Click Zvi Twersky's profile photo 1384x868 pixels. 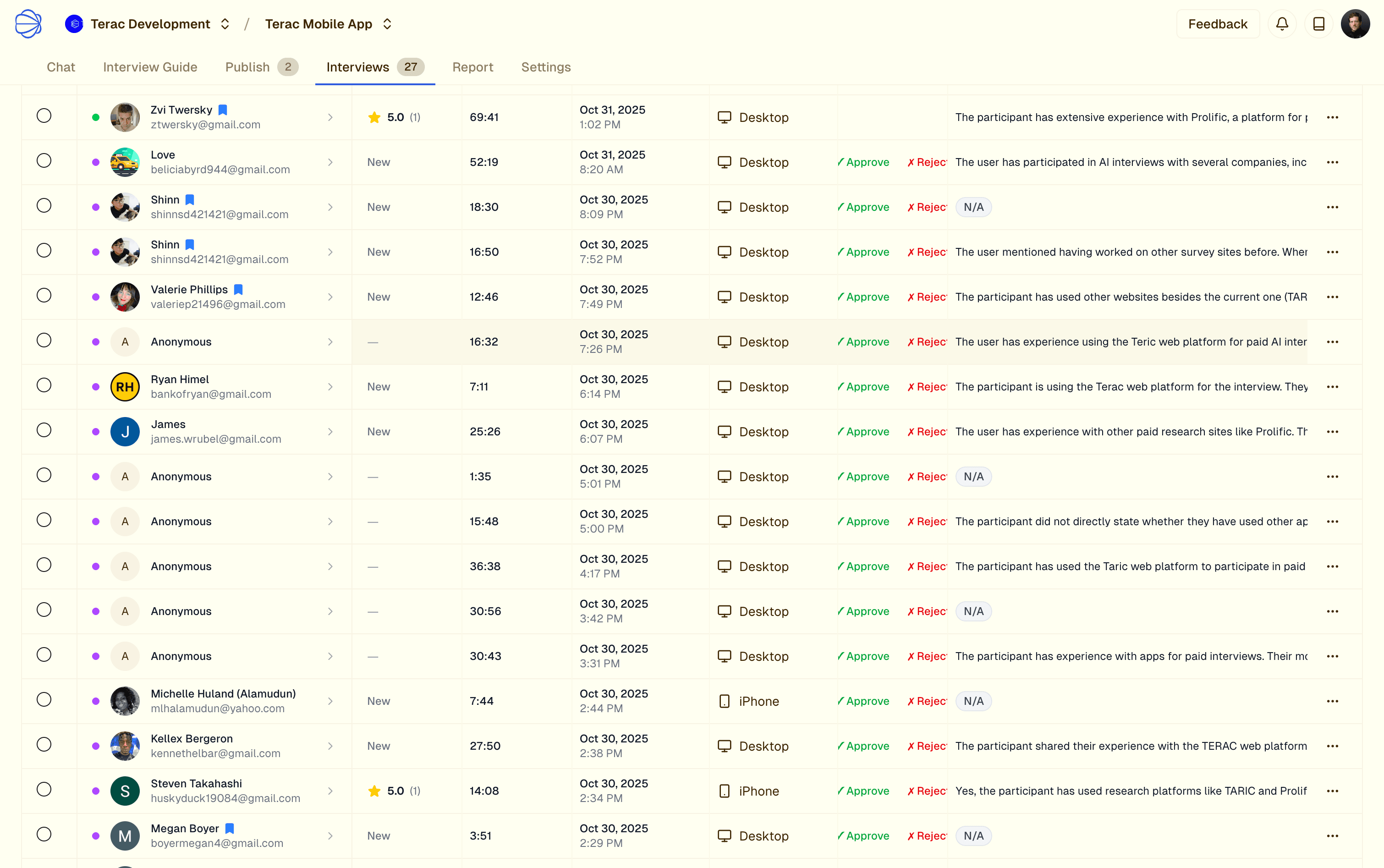click(125, 117)
